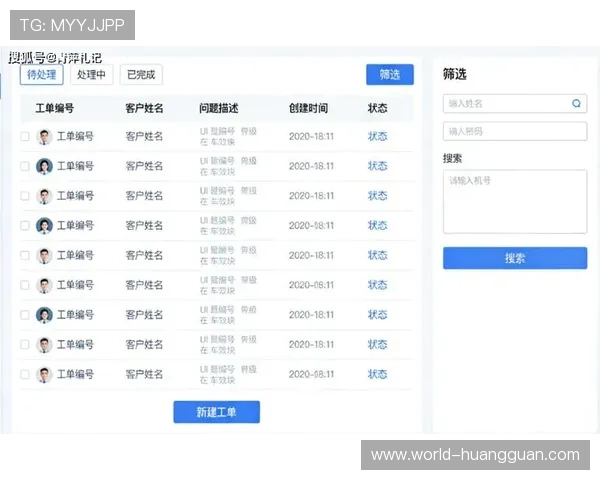Click the 工单编号 column header
Viewport: 600px width, 480px height.
click(55, 108)
